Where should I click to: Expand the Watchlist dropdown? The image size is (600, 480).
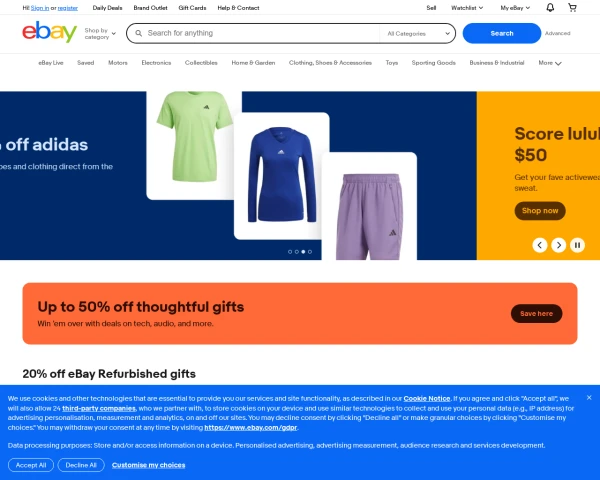(467, 8)
